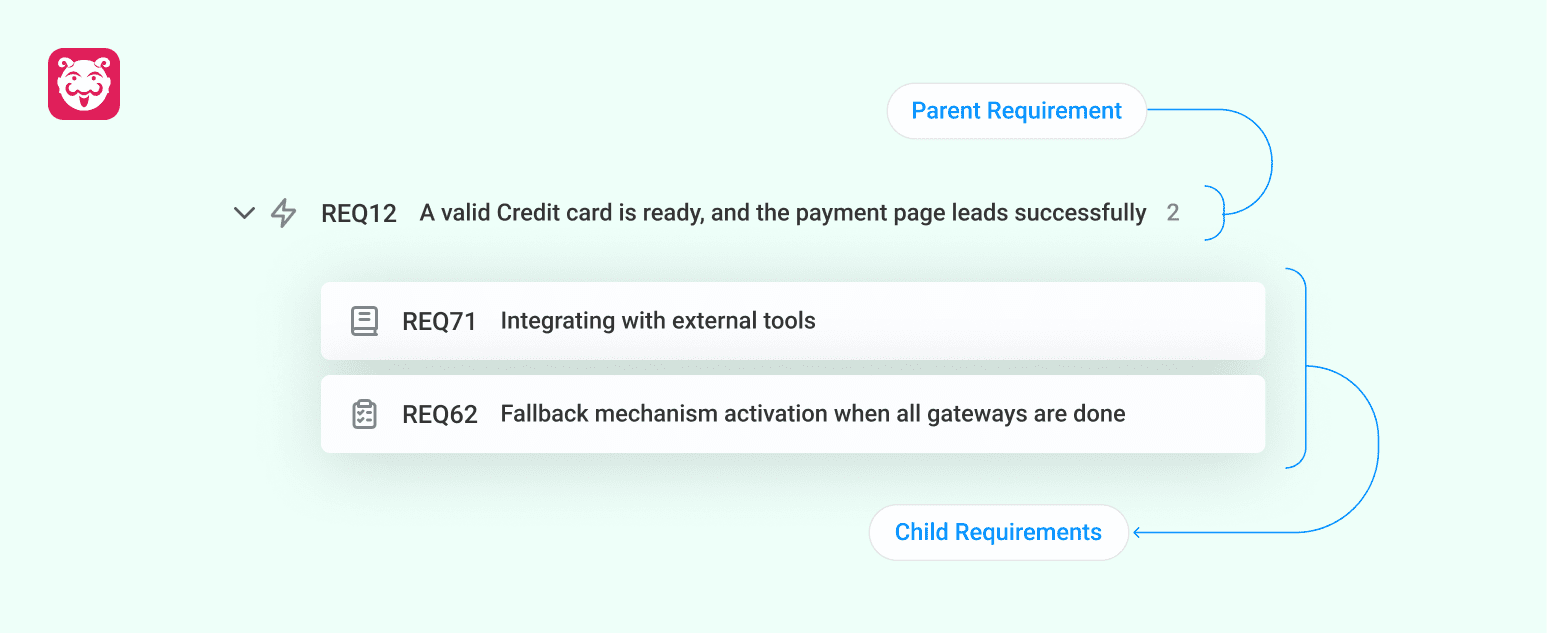Open the REQ71 requirement type icon
This screenshot has width=1547, height=633.
(364, 320)
